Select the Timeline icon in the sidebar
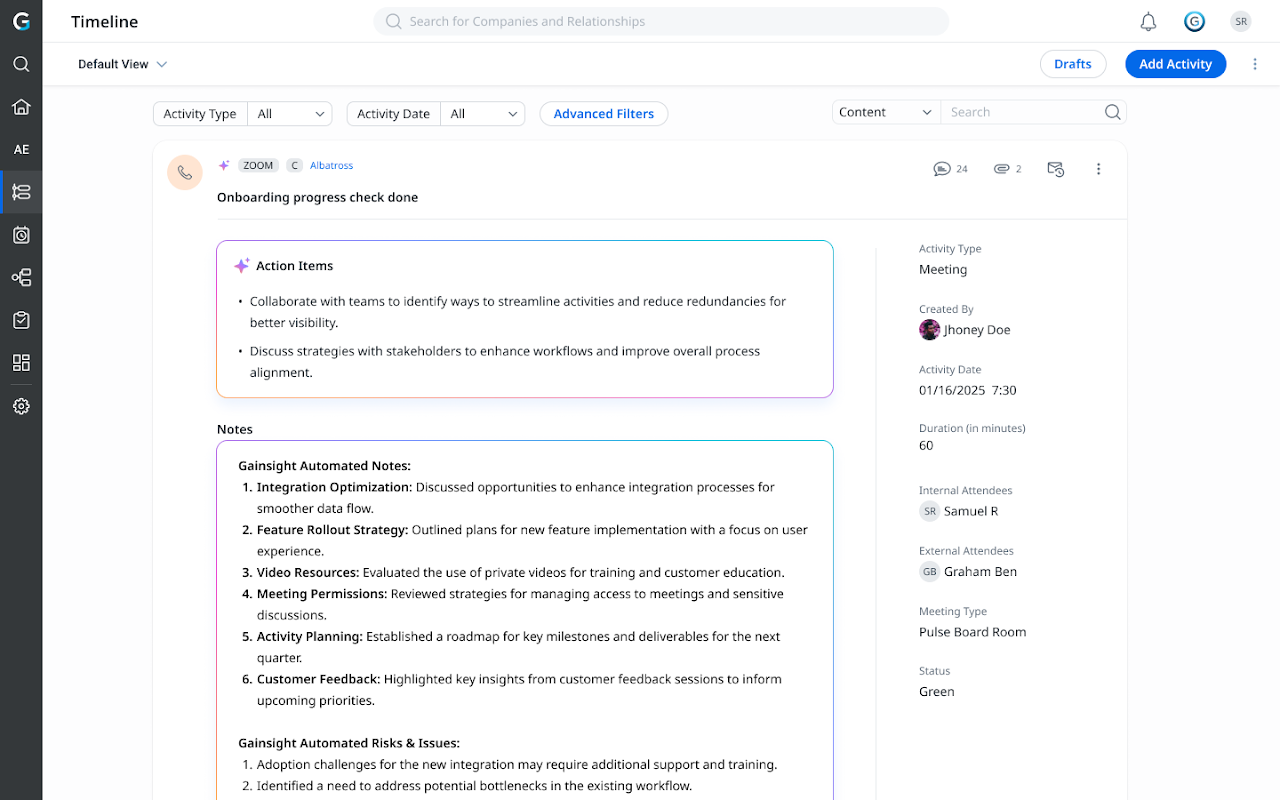This screenshot has width=1280, height=800. [x=21, y=192]
